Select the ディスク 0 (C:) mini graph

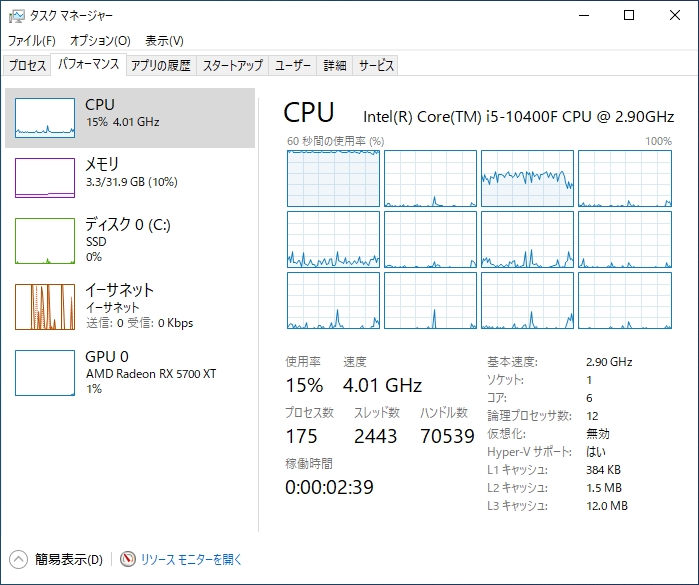(x=45, y=241)
